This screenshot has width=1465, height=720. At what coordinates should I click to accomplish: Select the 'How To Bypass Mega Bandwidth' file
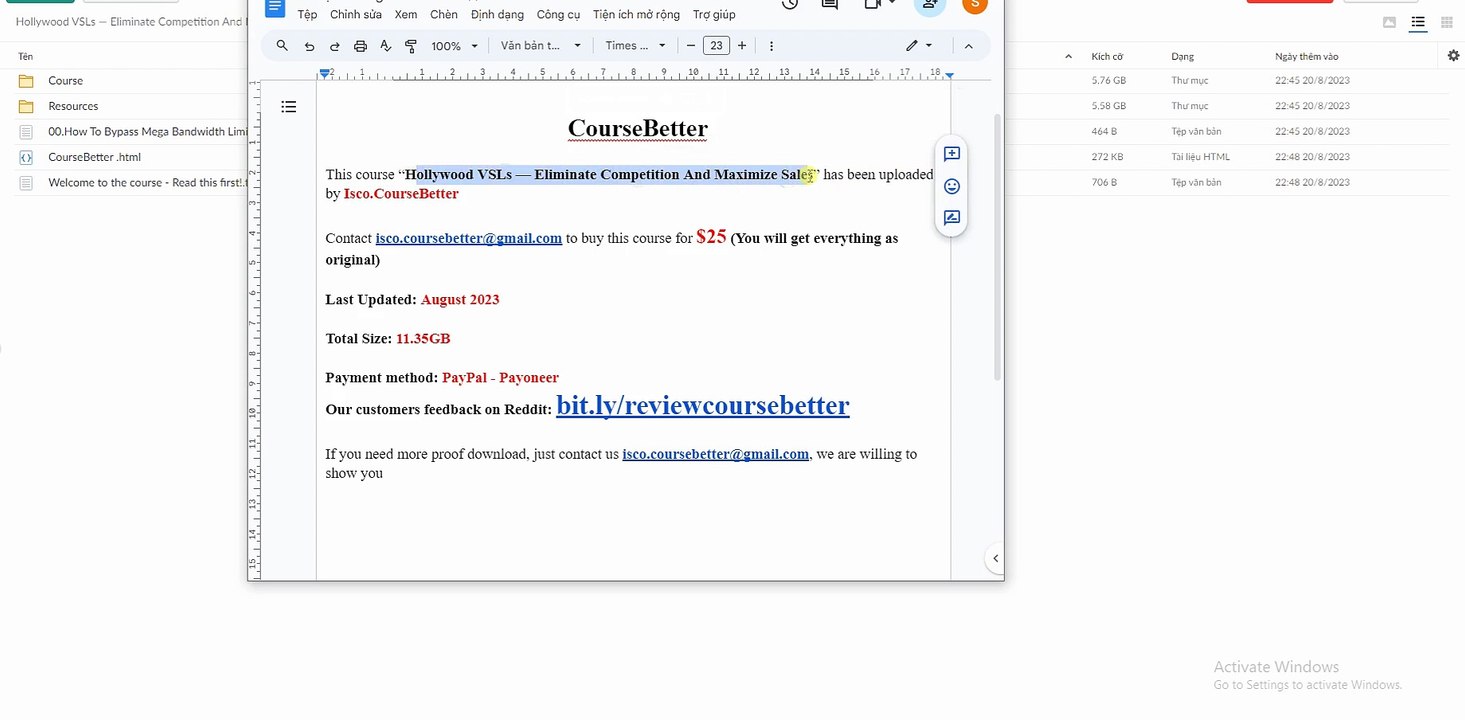147,132
